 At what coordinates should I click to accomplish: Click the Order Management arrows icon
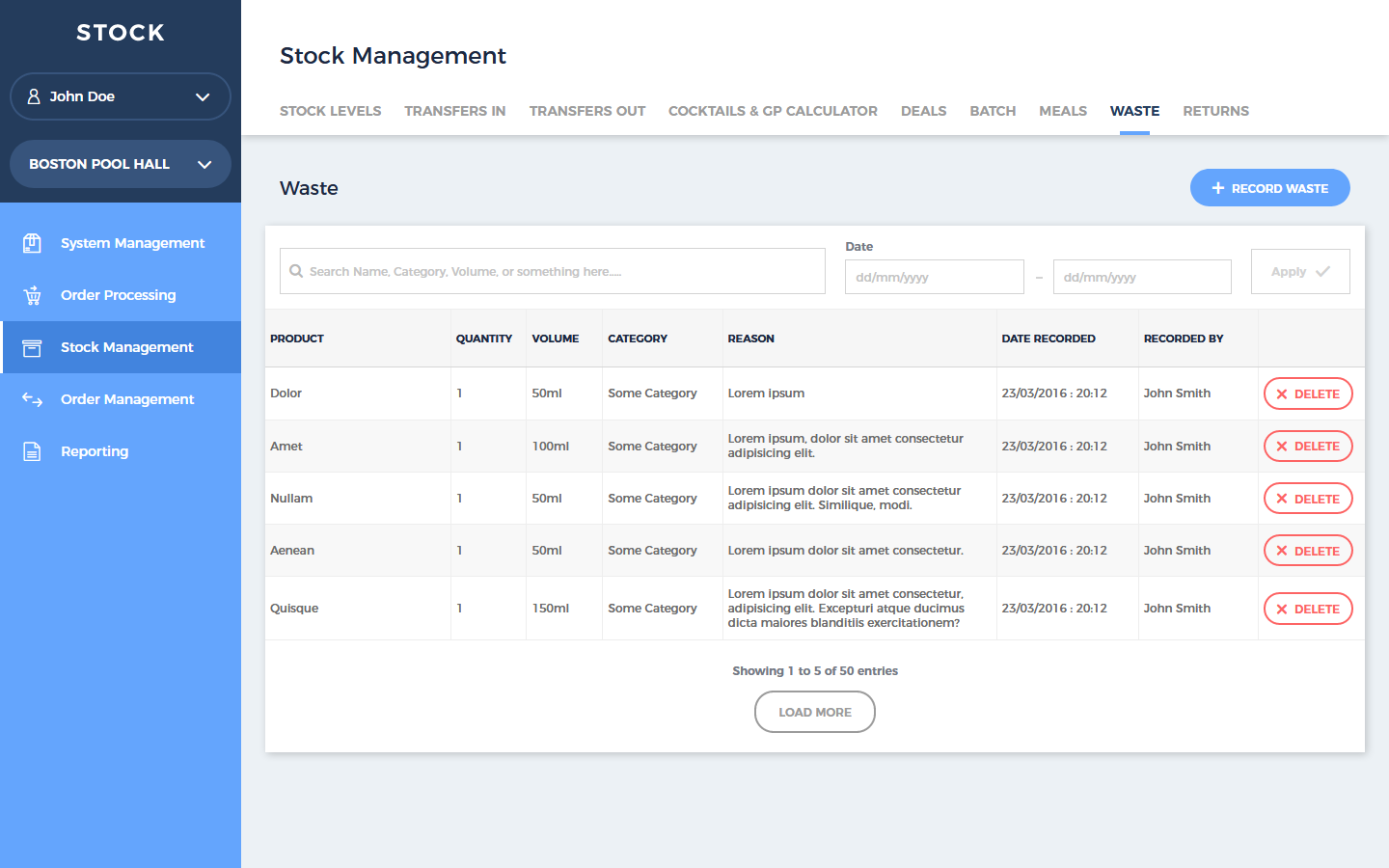tap(32, 399)
